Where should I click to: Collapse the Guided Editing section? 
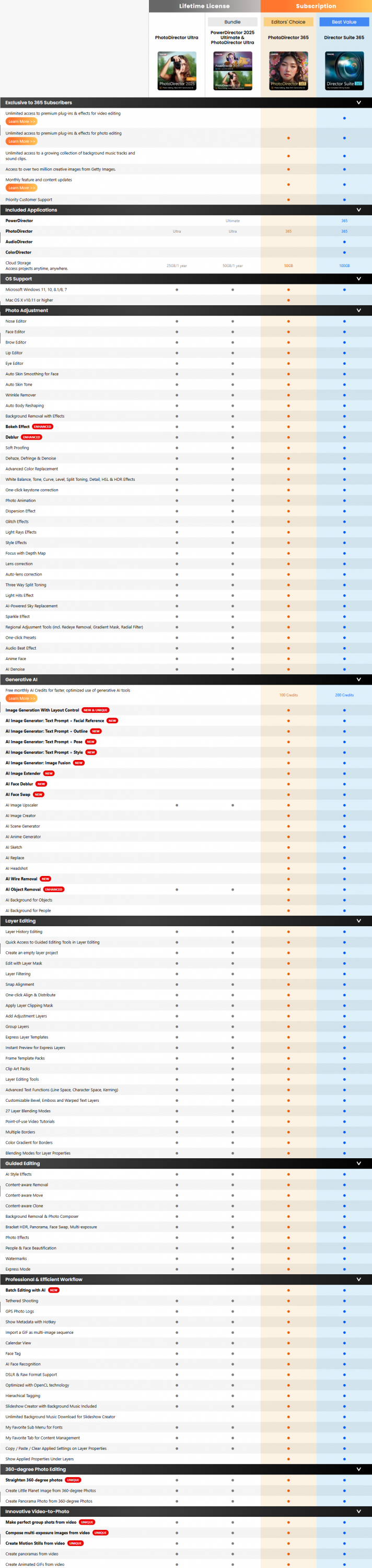[x=358, y=1163]
